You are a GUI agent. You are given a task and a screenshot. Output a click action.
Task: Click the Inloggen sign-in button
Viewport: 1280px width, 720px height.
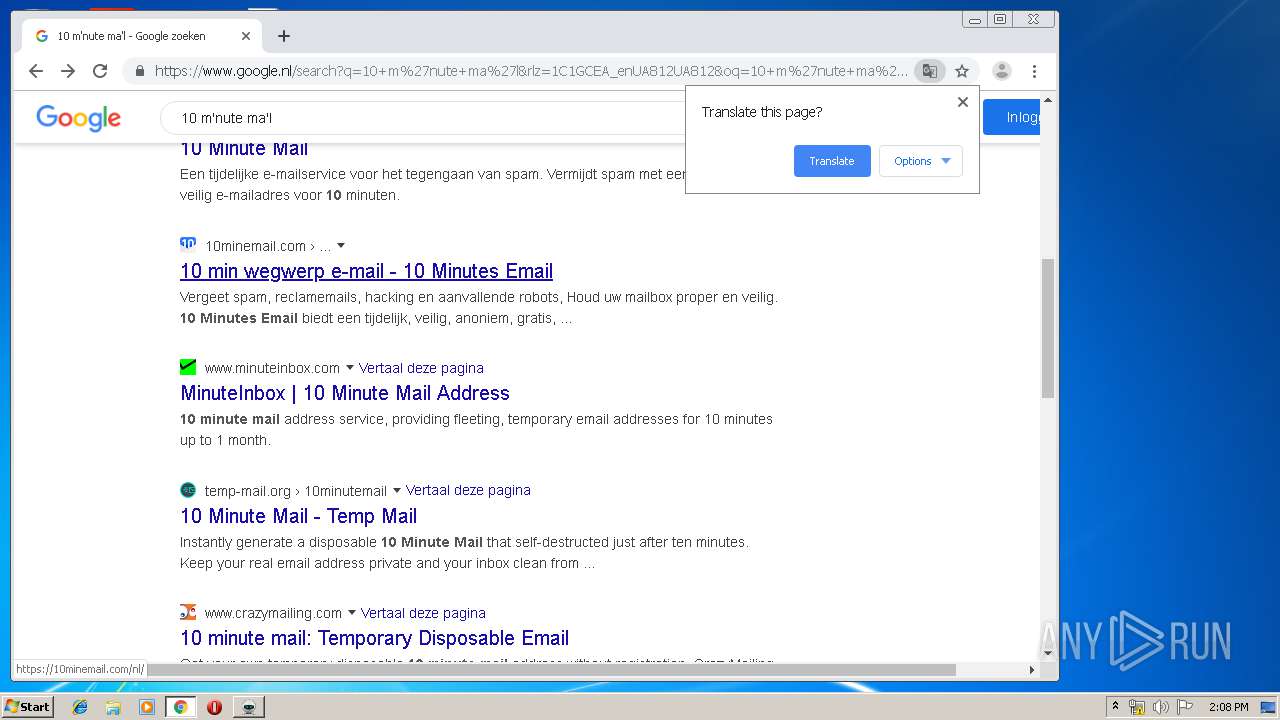coord(1012,117)
